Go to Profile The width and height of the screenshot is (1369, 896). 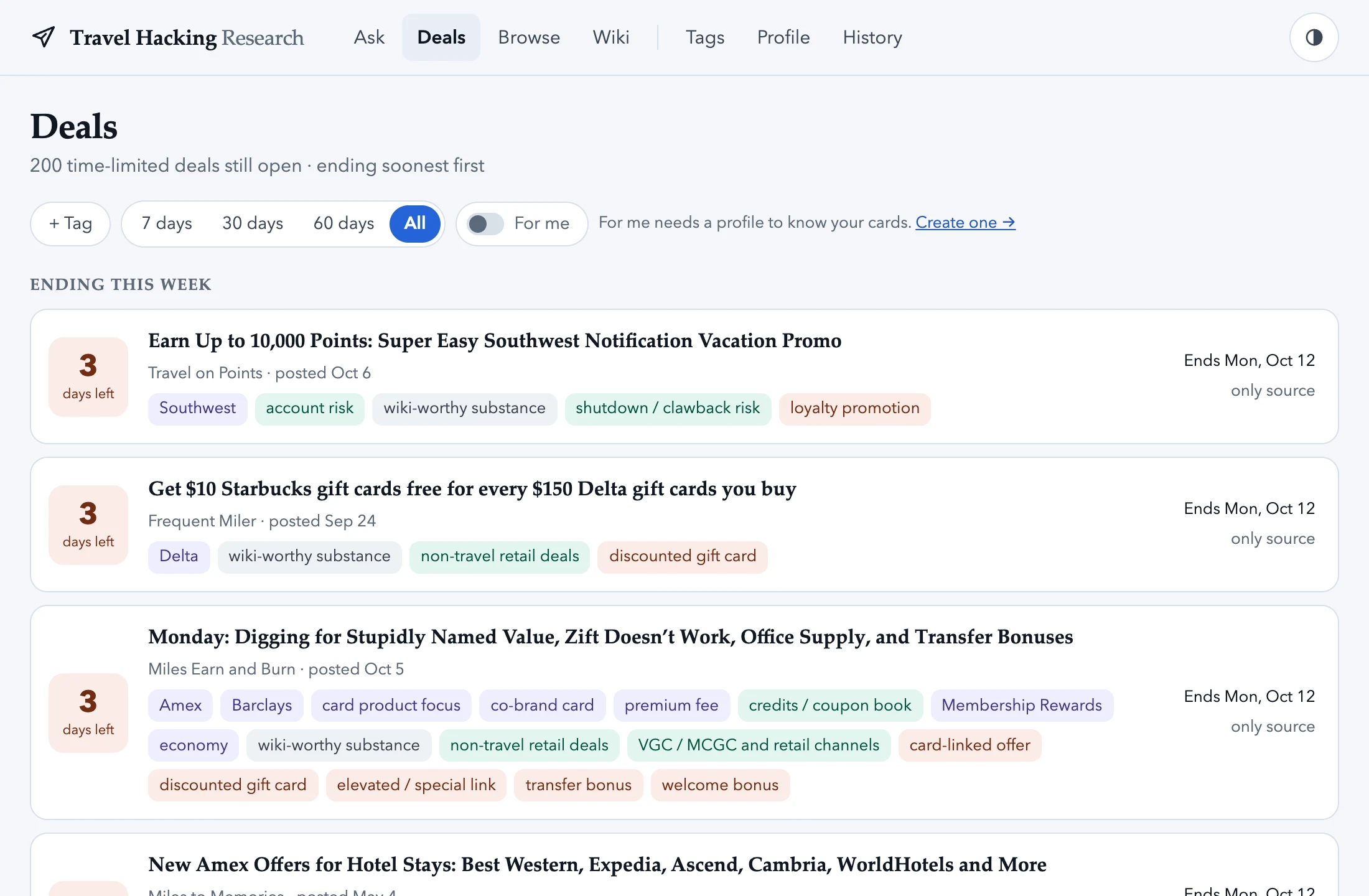(783, 37)
